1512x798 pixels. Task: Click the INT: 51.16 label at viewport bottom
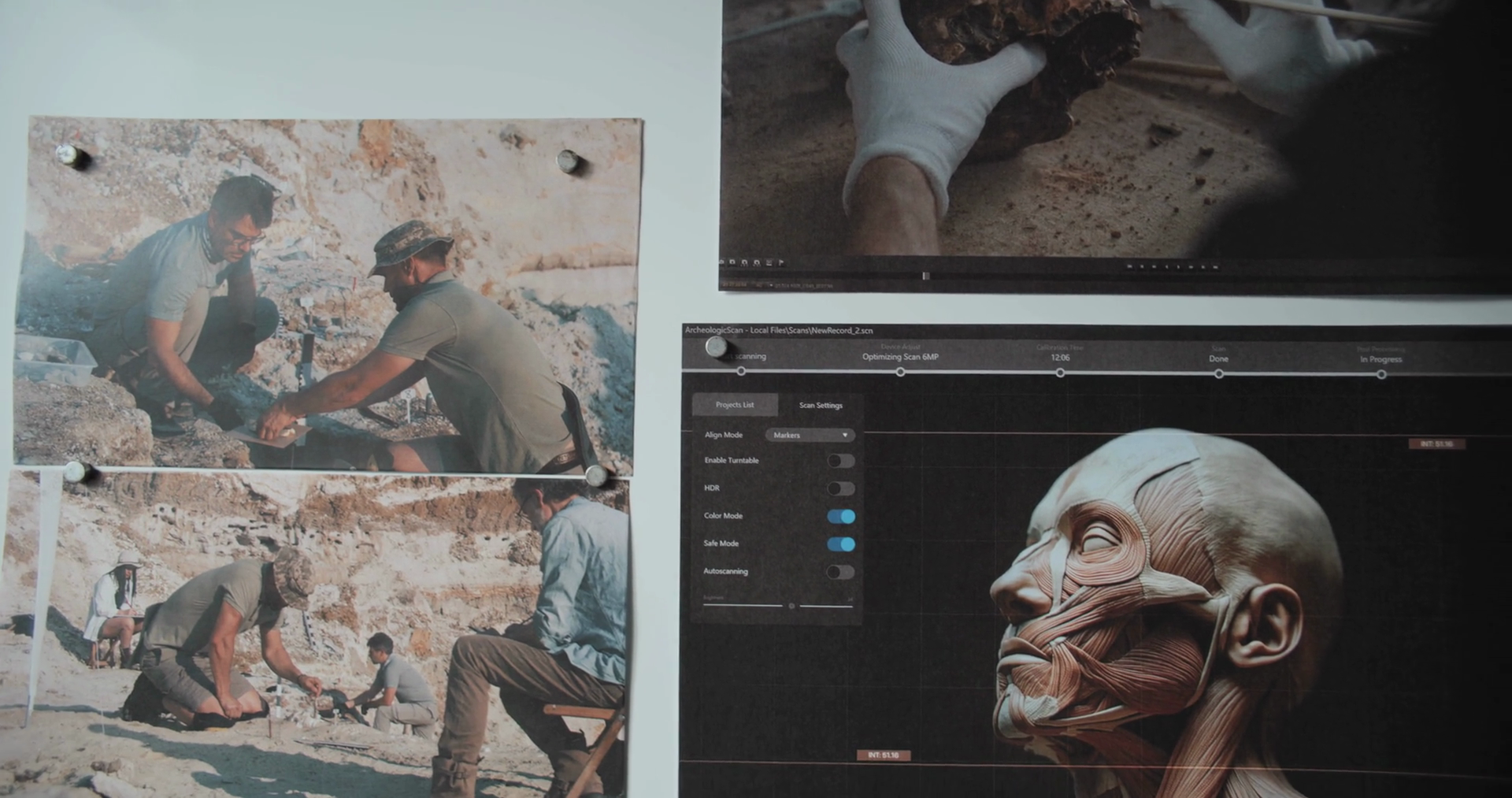click(x=883, y=755)
